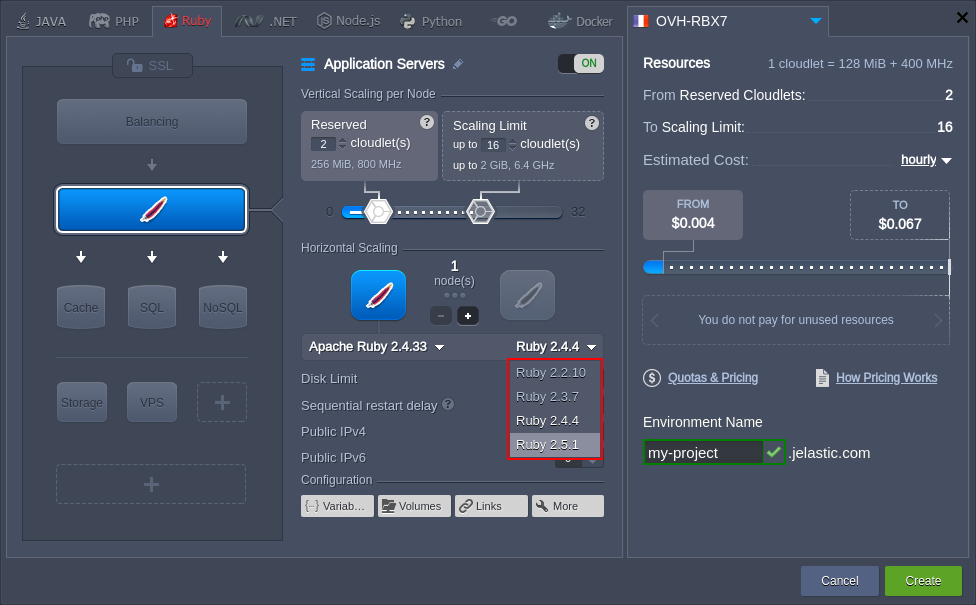
Task: Open the Reserved cloudlets help question mark
Action: (x=427, y=122)
